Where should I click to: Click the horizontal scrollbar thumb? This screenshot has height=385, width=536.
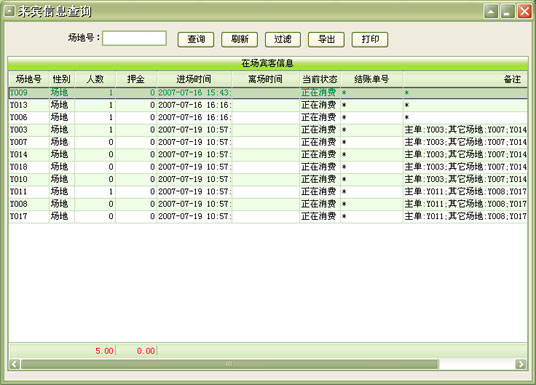click(229, 364)
